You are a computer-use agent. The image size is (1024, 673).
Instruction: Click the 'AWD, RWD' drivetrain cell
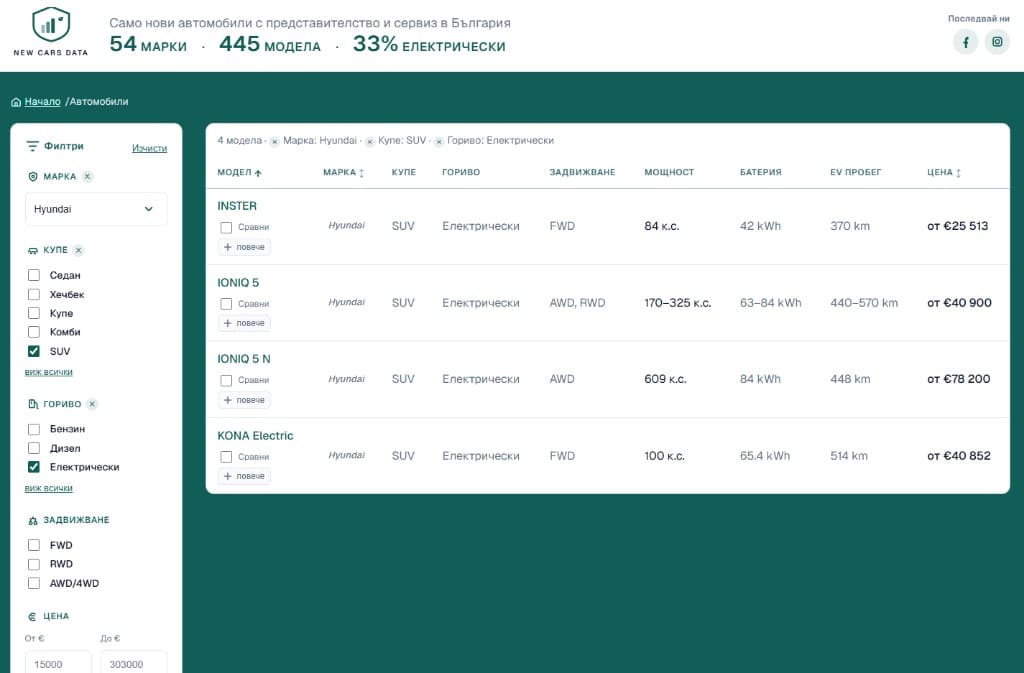point(577,303)
